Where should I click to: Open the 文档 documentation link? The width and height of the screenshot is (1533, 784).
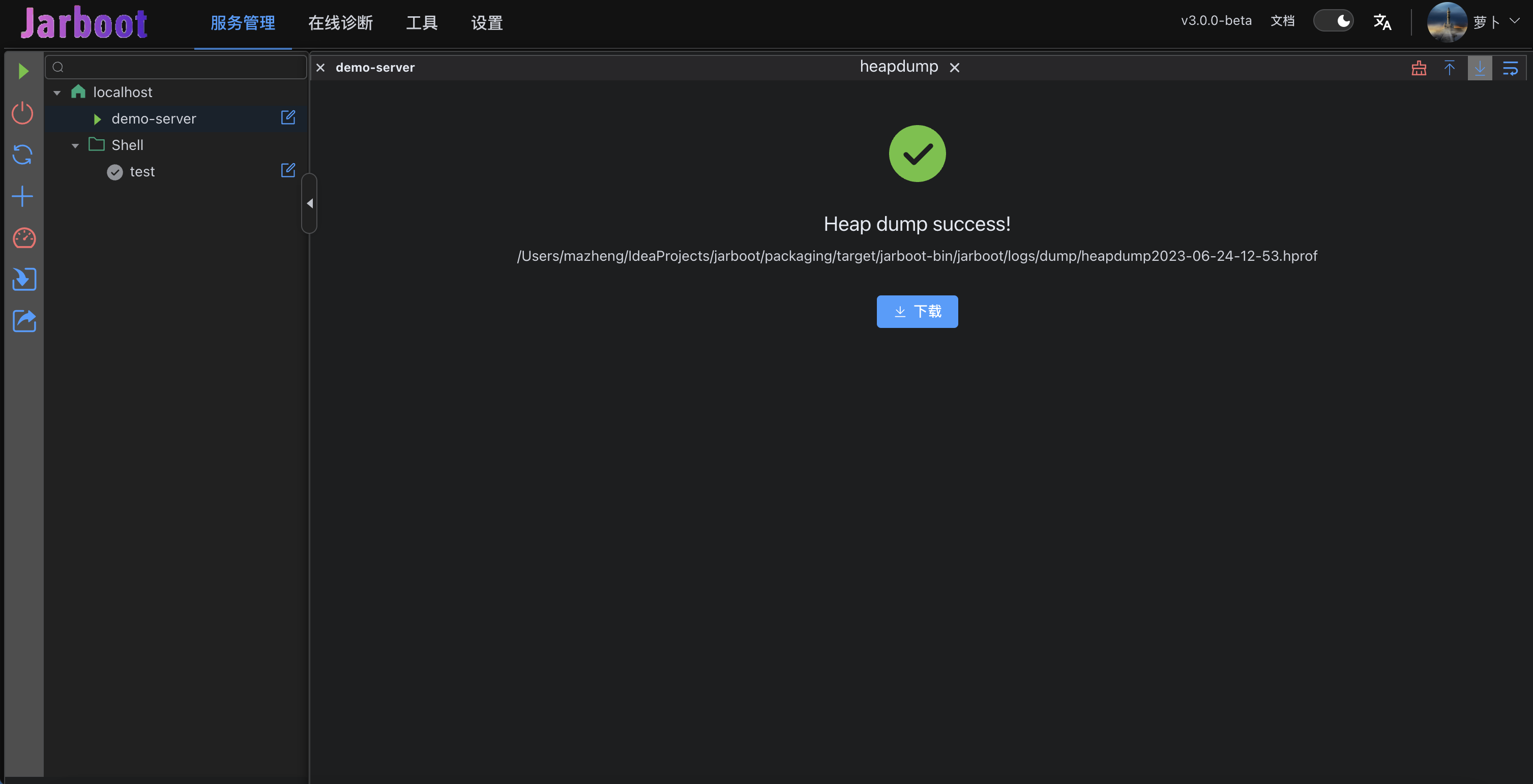(1282, 21)
